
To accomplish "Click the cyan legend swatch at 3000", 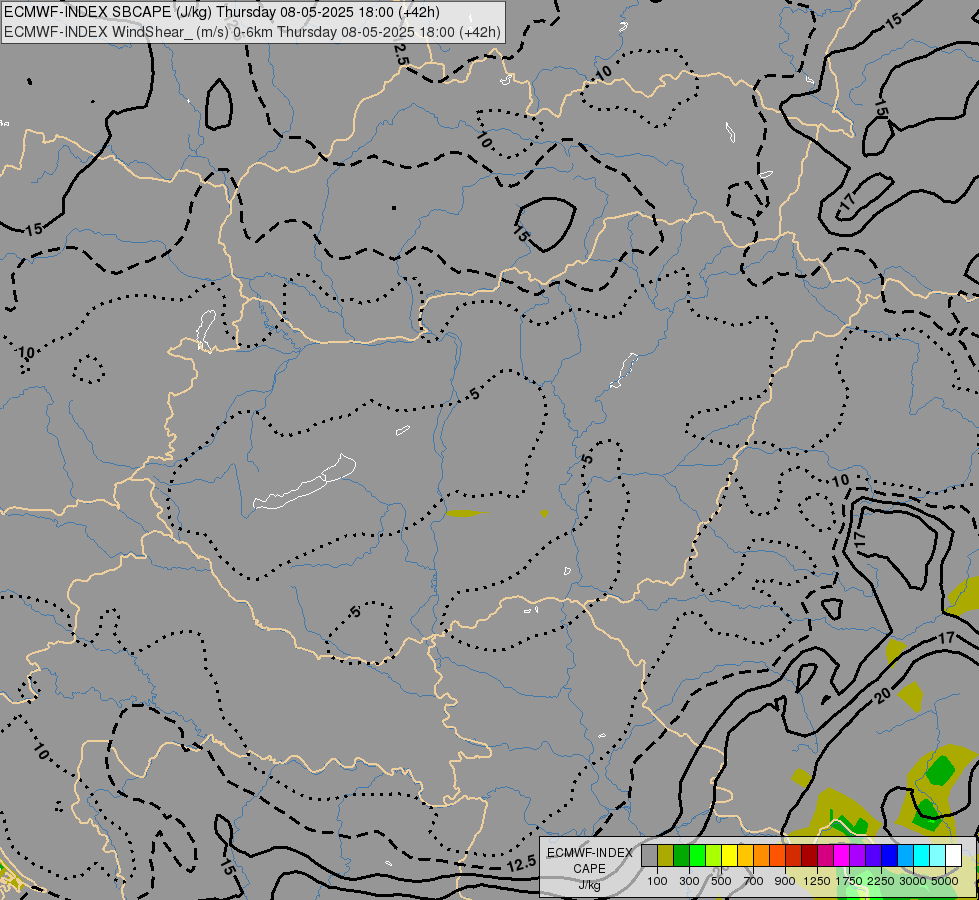I will click(922, 855).
